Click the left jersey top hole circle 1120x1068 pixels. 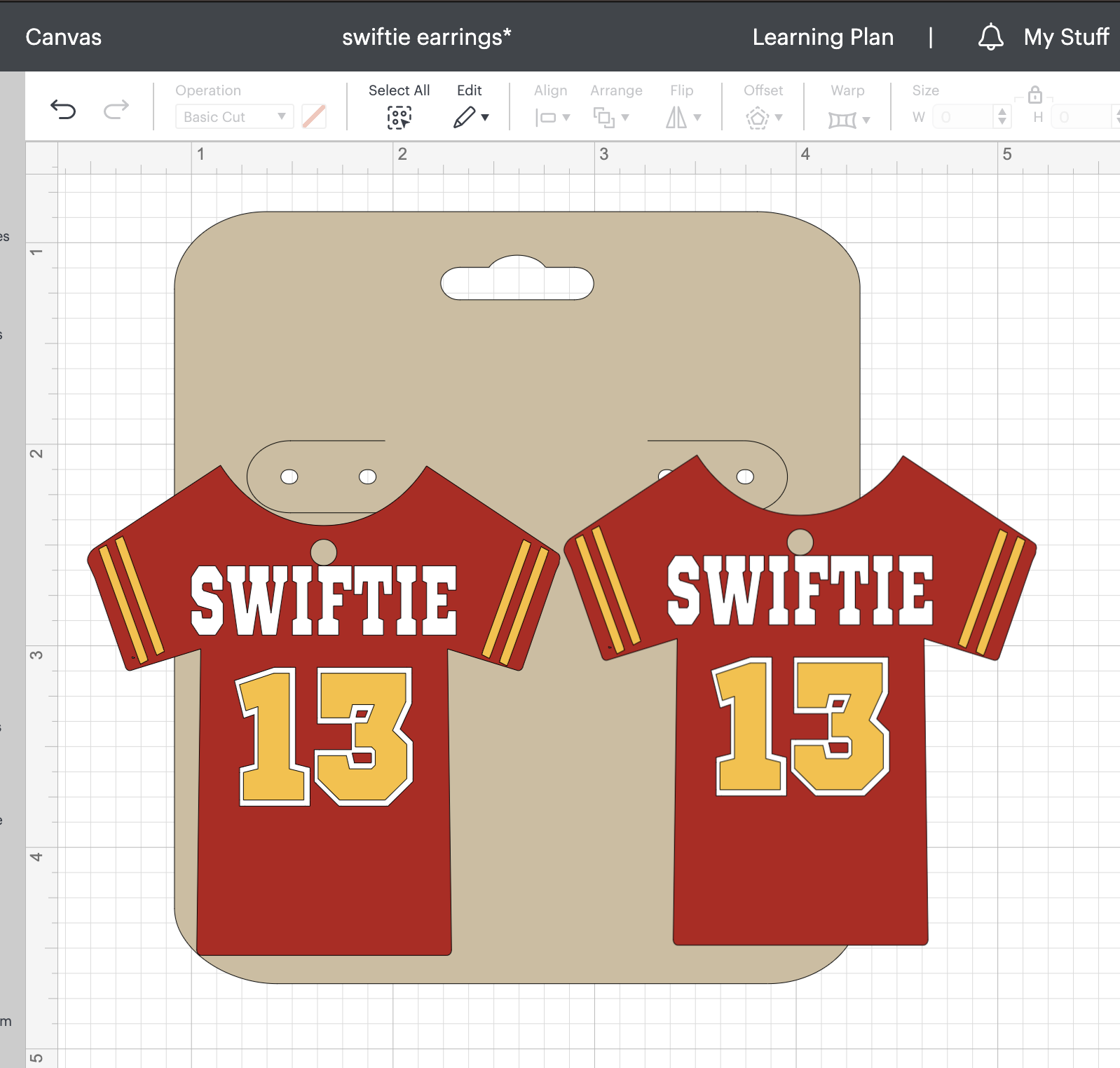point(324,552)
